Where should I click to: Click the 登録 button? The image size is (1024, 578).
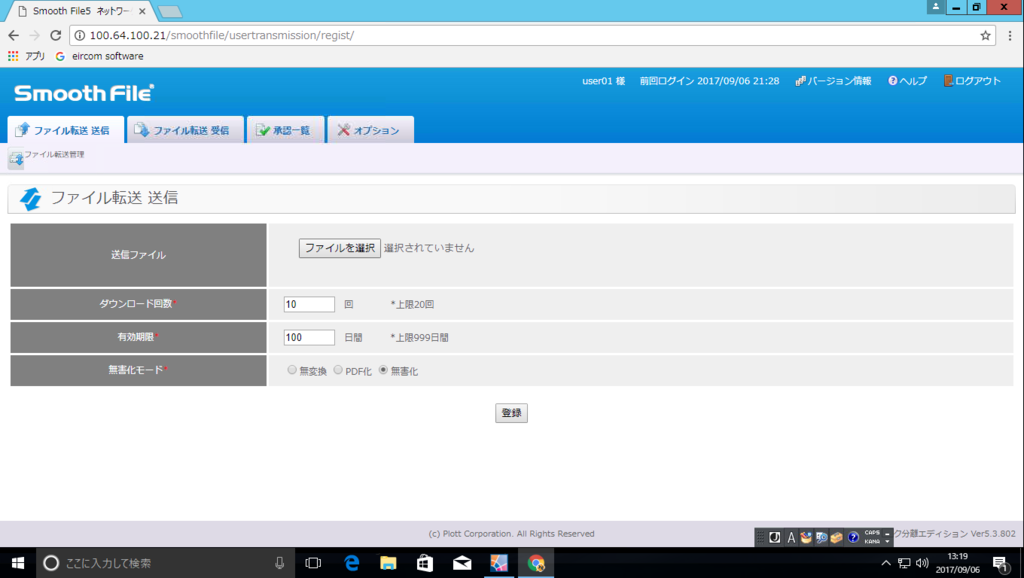pyautogui.click(x=511, y=412)
